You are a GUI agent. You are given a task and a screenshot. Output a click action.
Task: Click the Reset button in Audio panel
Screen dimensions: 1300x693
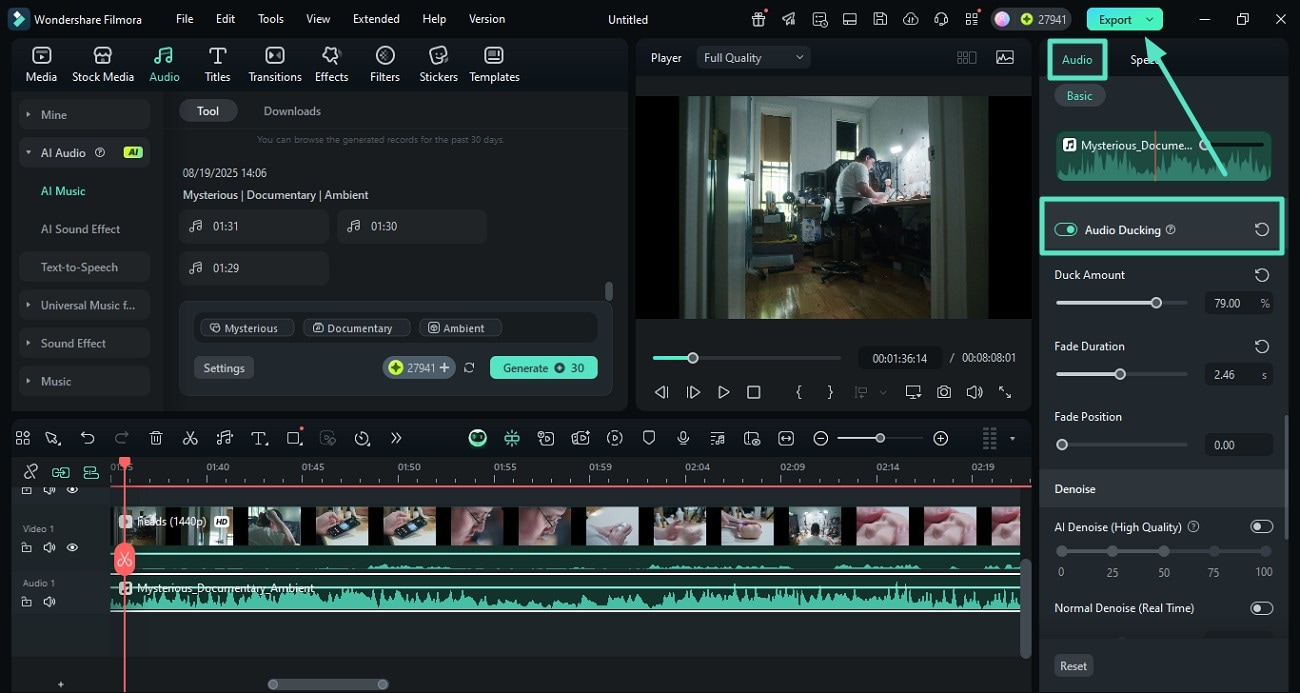click(x=1073, y=666)
